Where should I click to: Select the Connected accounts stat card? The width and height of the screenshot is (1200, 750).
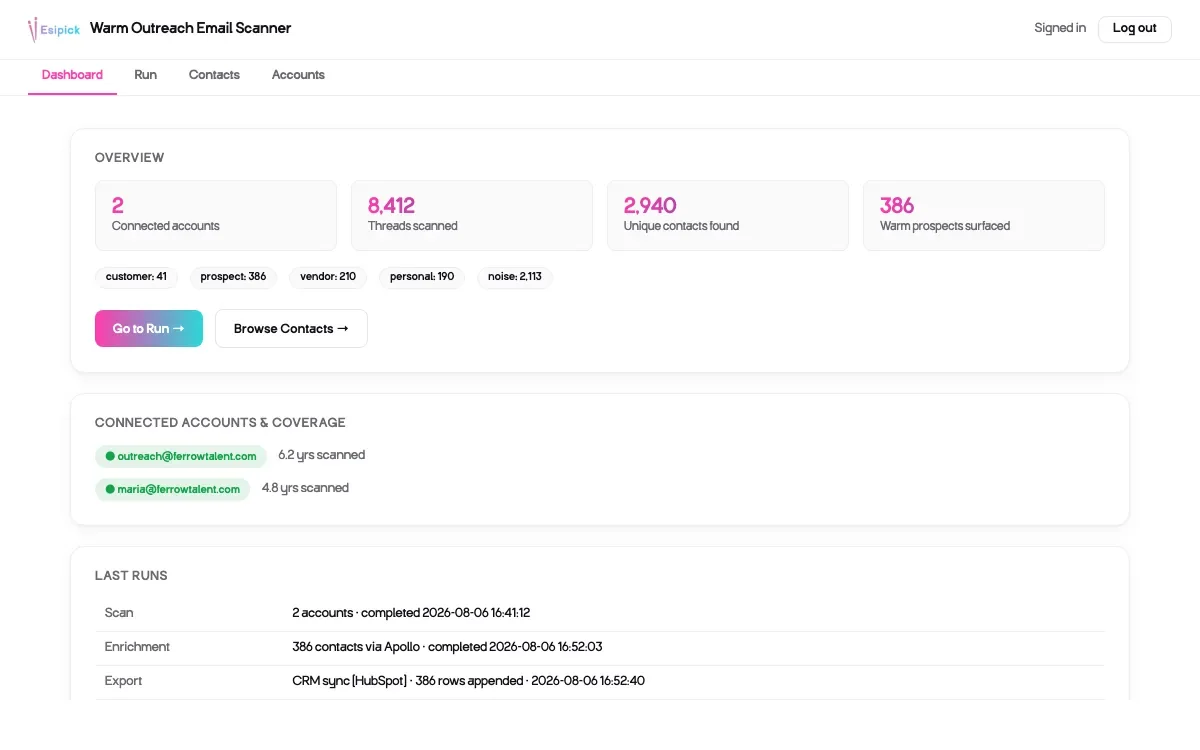[216, 215]
